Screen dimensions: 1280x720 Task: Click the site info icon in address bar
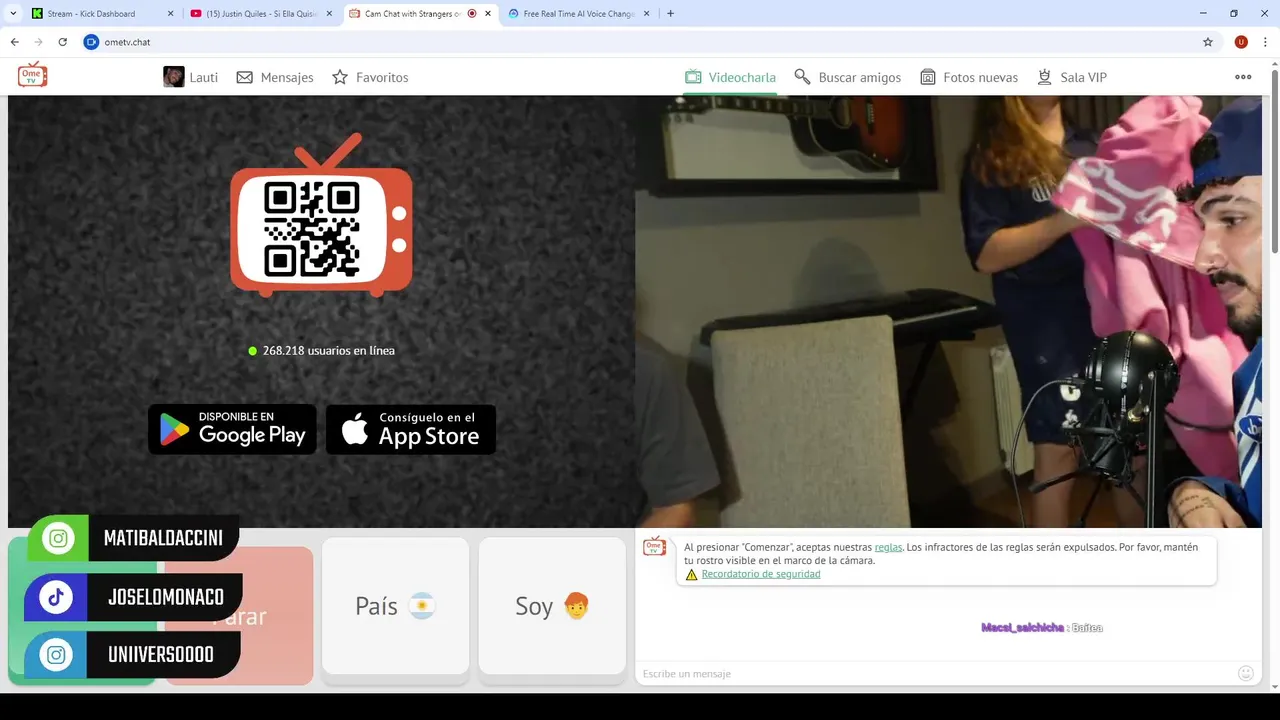coord(91,42)
